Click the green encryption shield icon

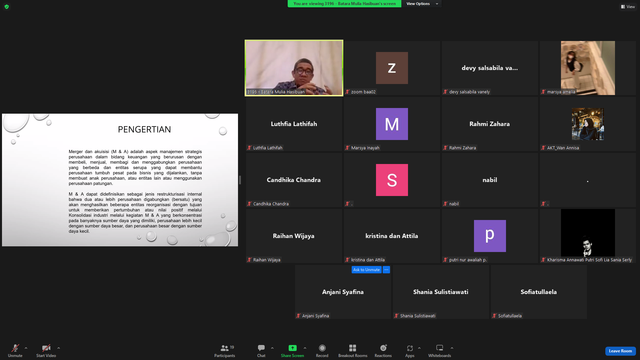(7, 7)
